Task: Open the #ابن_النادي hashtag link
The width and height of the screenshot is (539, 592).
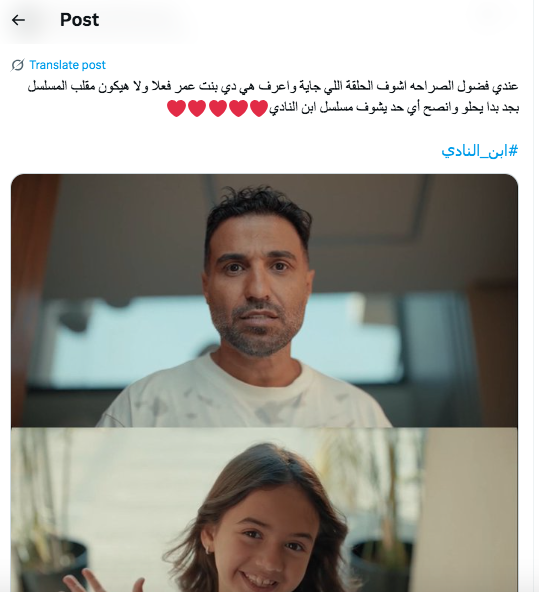Action: (x=480, y=151)
